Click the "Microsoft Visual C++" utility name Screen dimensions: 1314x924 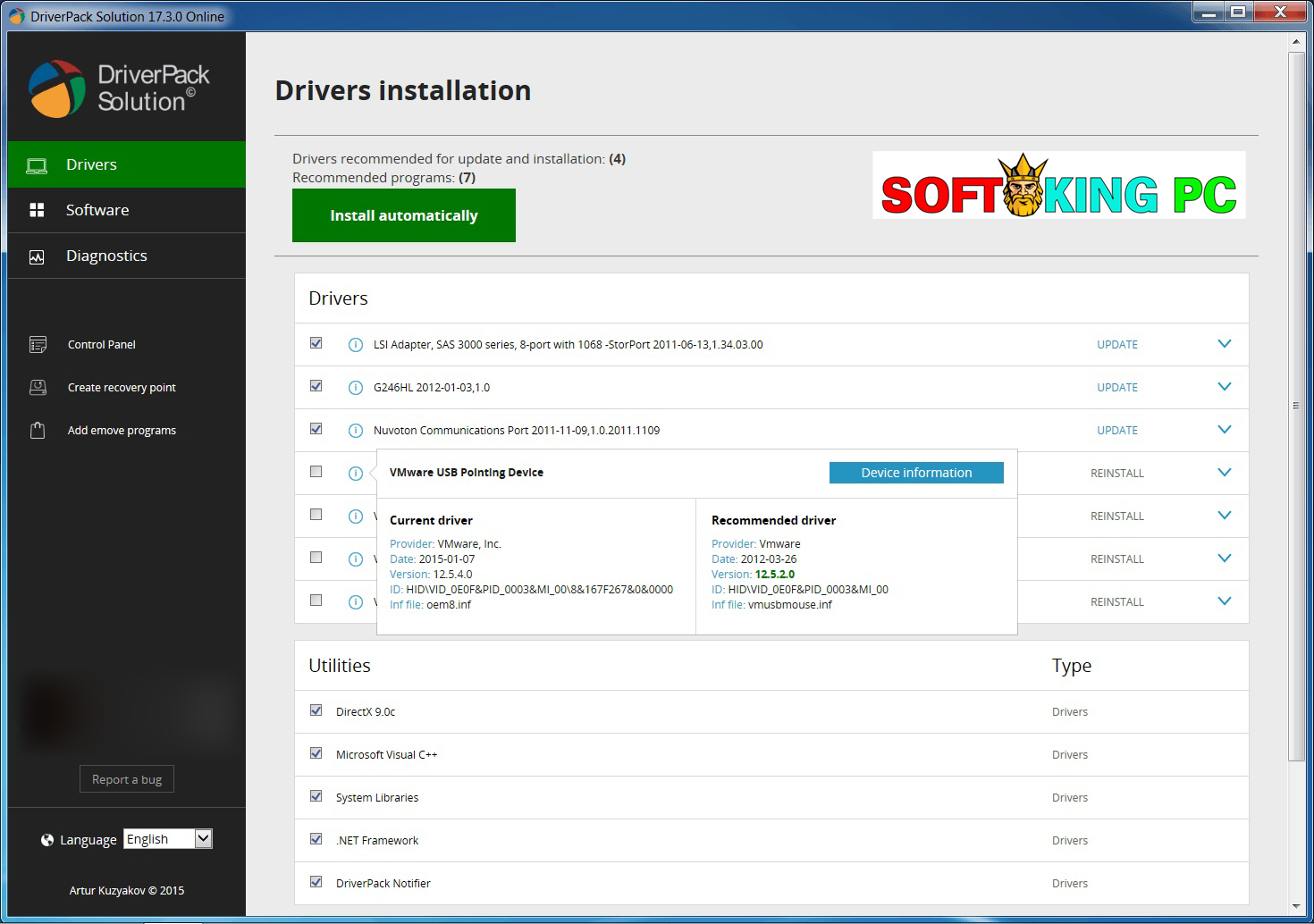387,755
